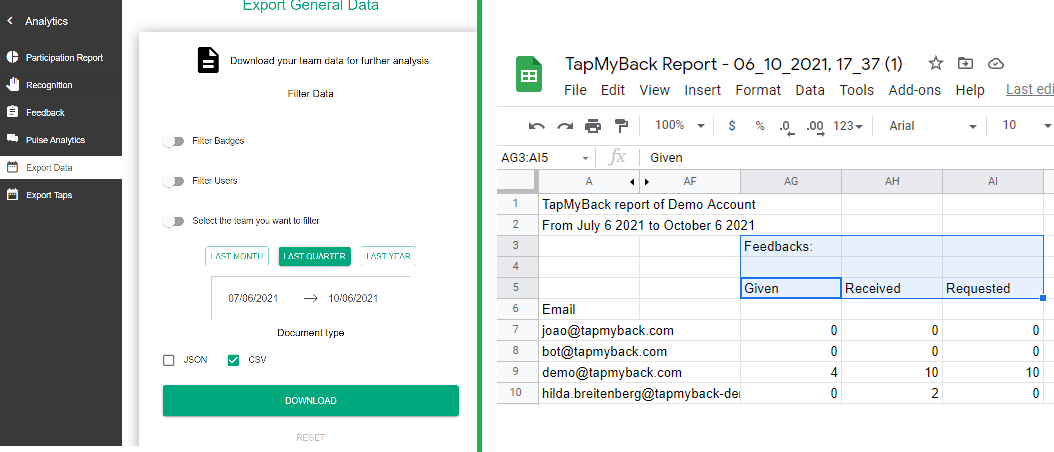This screenshot has width=1054, height=452.
Task: Open the File menu
Action: pos(575,90)
